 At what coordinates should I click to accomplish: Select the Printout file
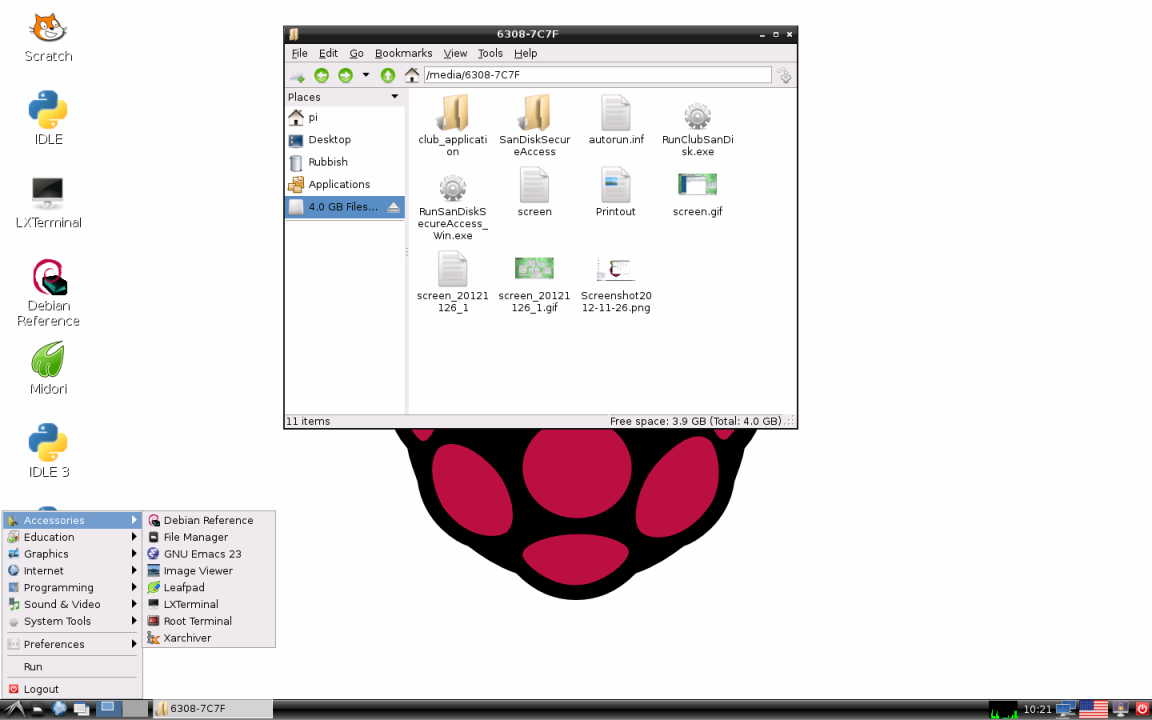coord(616,192)
